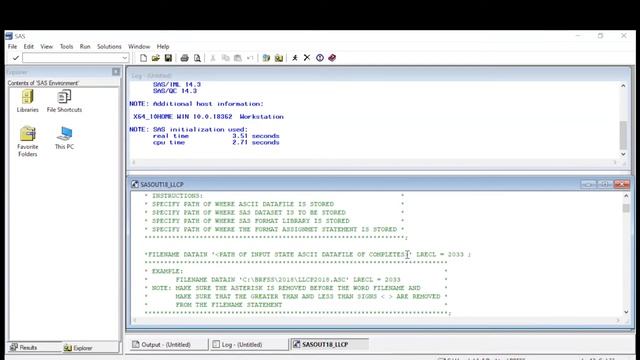
Task: Click 'X64_10HOME WIN 10.0.18362 Workstation' log line
Action: [208, 117]
